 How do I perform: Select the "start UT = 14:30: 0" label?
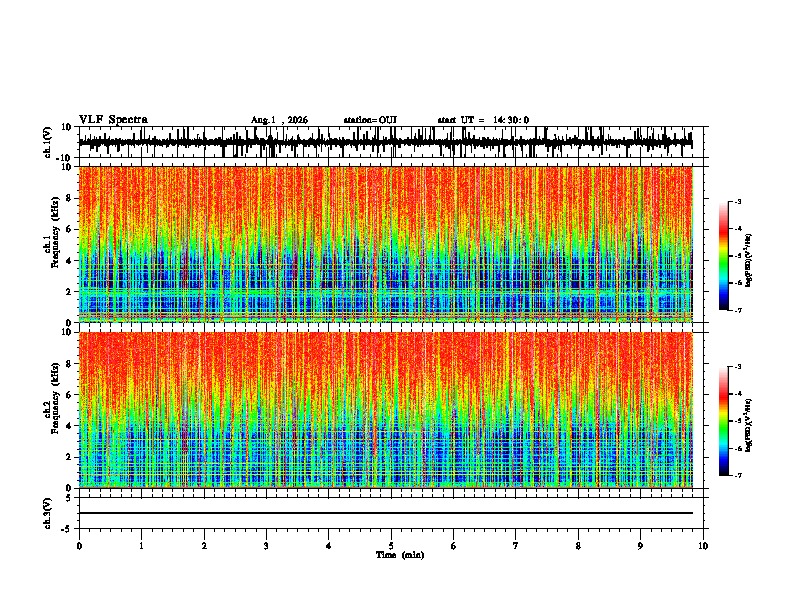pyautogui.click(x=483, y=120)
